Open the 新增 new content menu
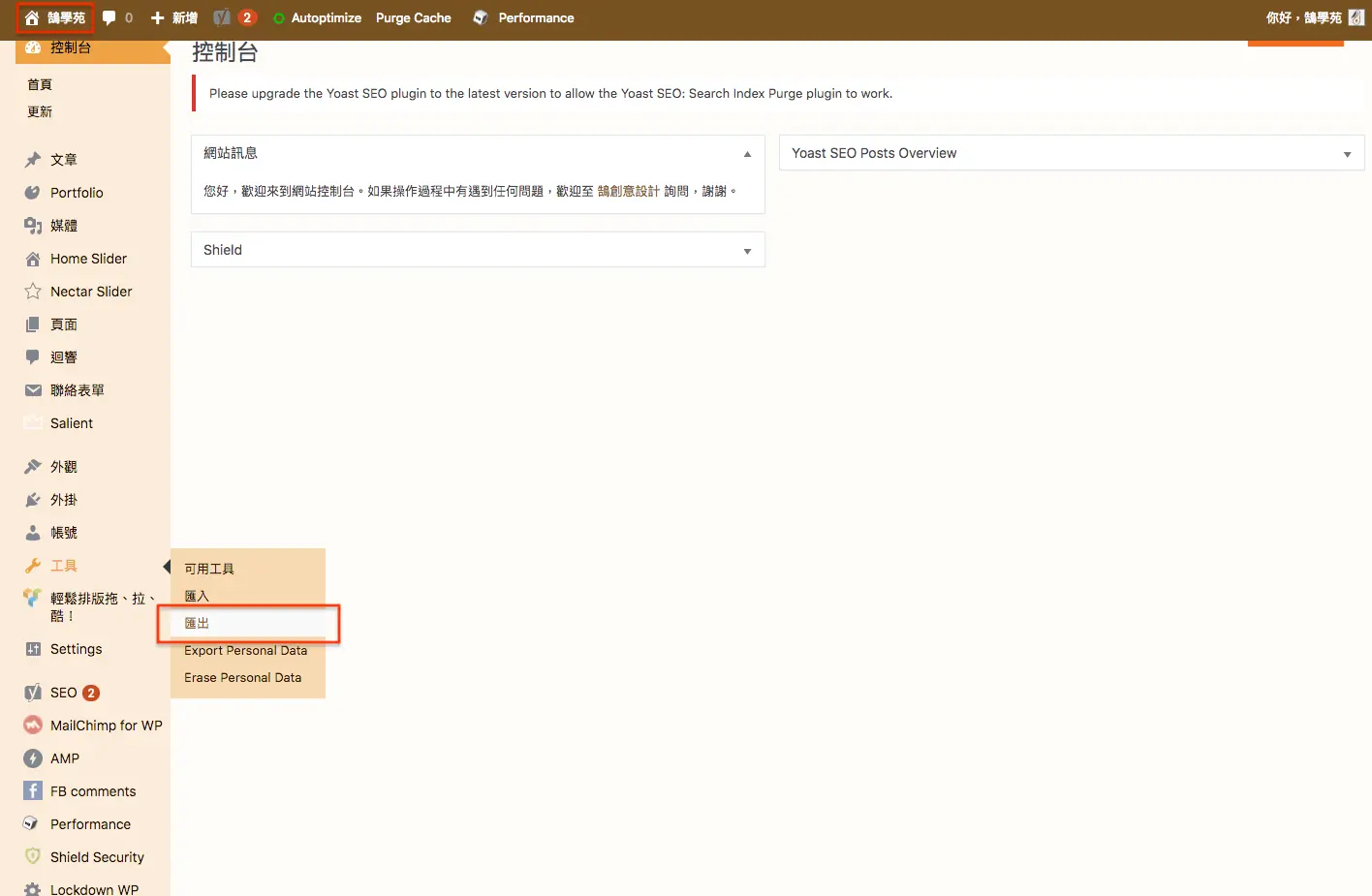Screen dimensions: 1372x896 click(174, 18)
